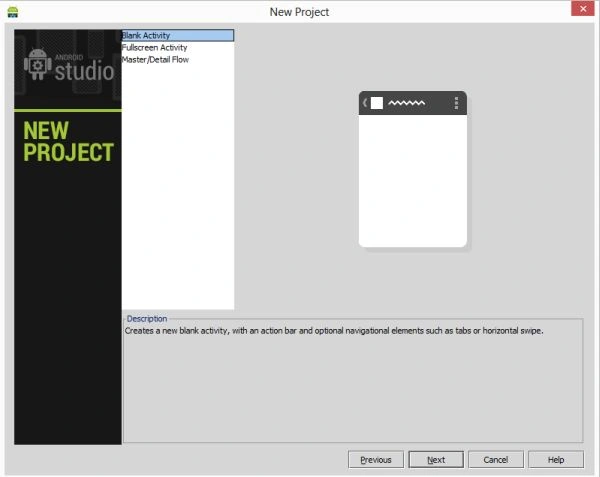Close the New Project dialog

point(583,8)
